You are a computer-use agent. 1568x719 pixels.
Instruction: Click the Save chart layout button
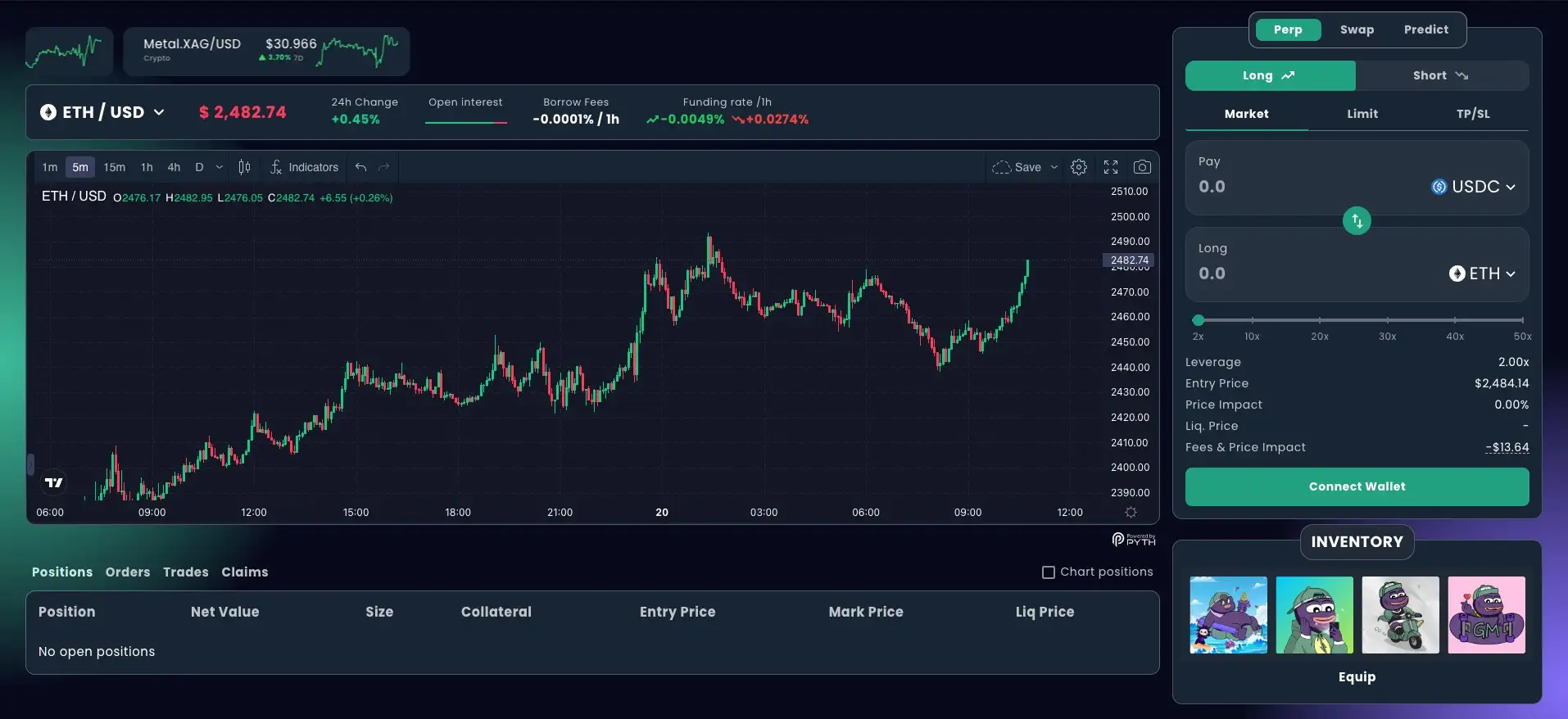(x=1017, y=167)
